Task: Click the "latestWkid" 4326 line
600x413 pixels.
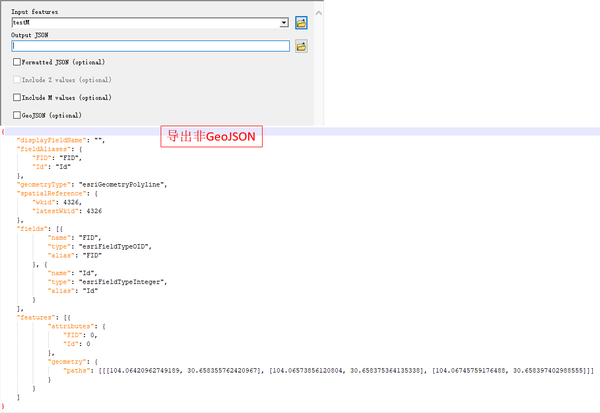Action: pos(67,211)
